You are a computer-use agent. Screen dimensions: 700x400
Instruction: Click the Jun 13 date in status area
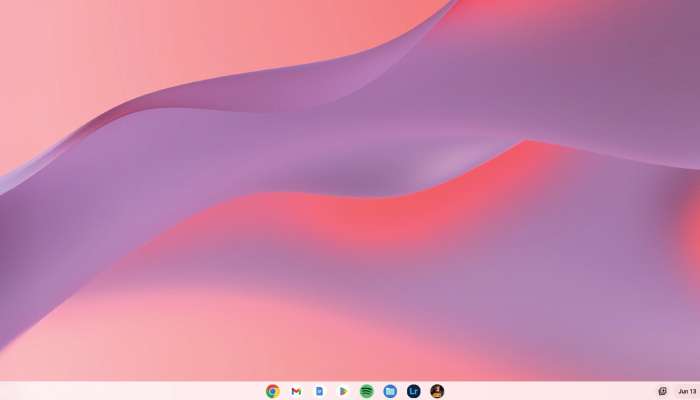coord(687,391)
